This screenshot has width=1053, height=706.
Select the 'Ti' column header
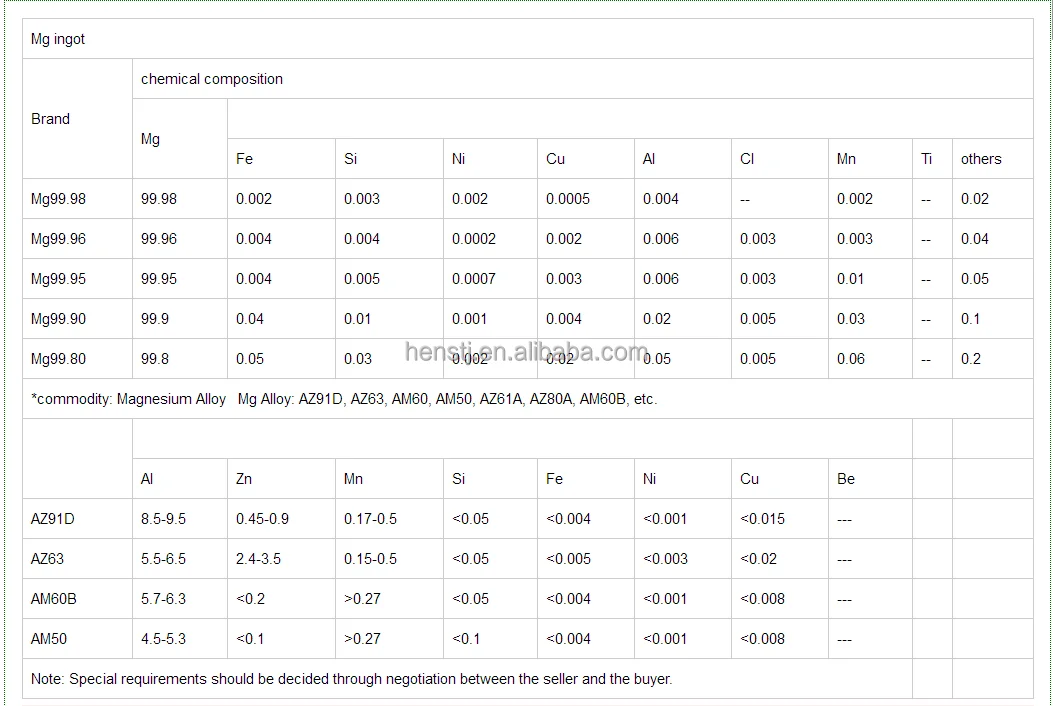tap(926, 159)
